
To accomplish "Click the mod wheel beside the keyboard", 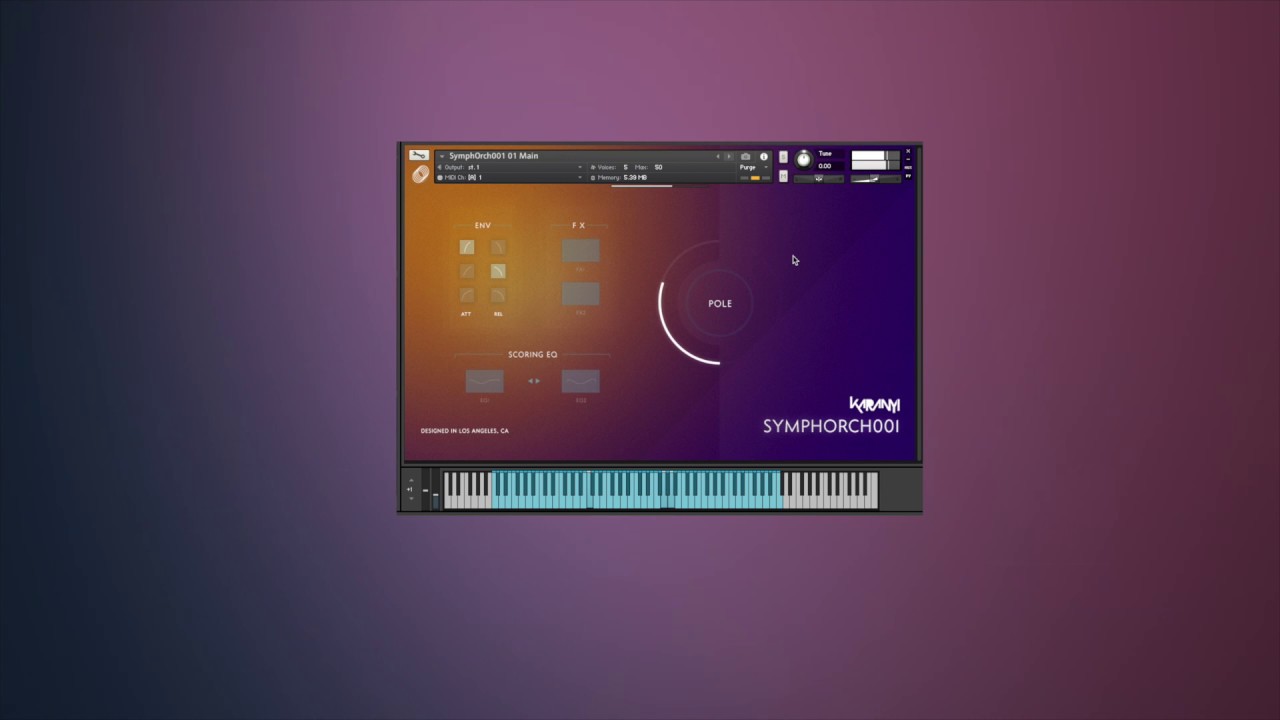I will click(x=436, y=490).
